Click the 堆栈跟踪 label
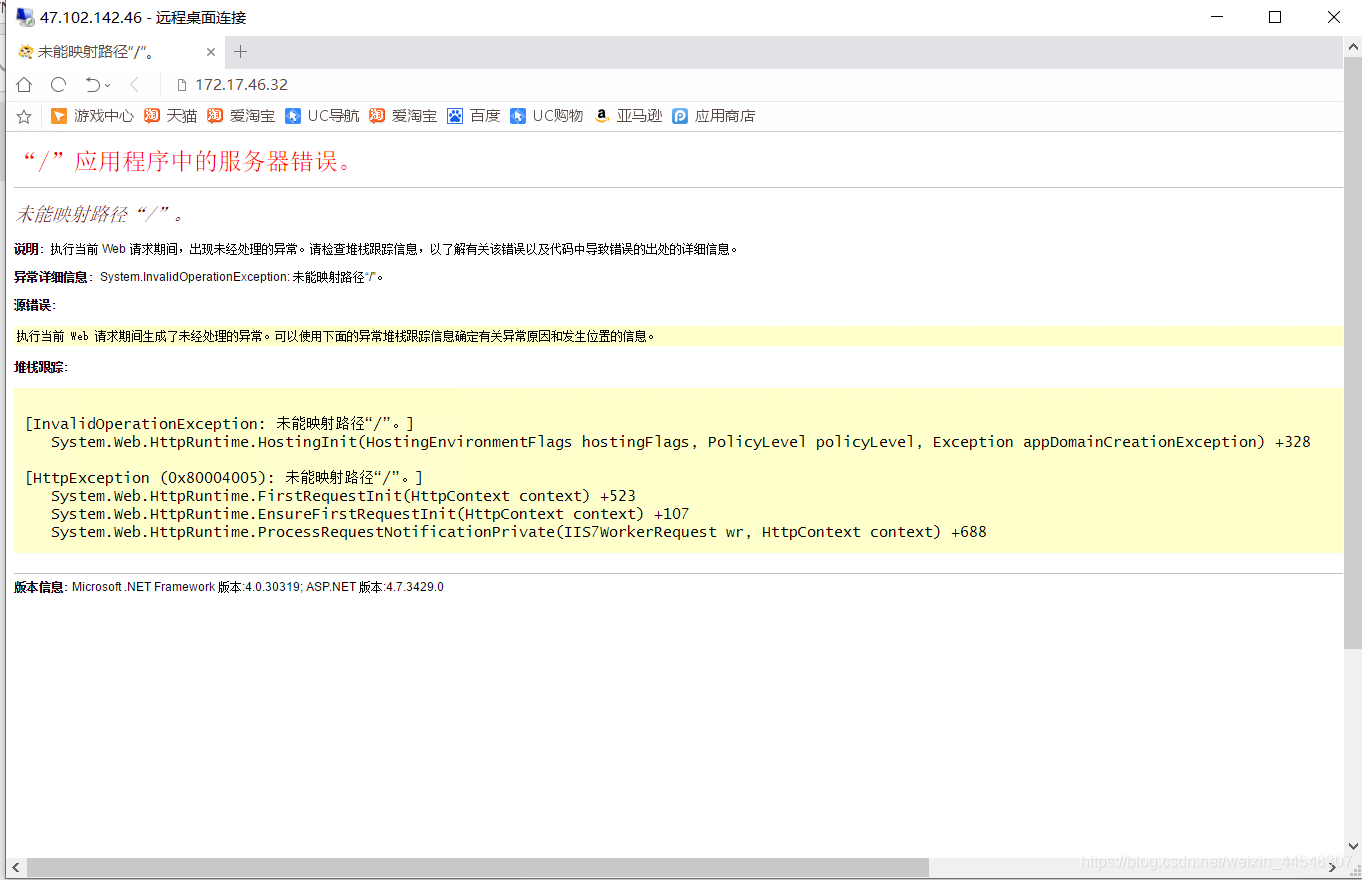The image size is (1362, 880). pos(41,367)
